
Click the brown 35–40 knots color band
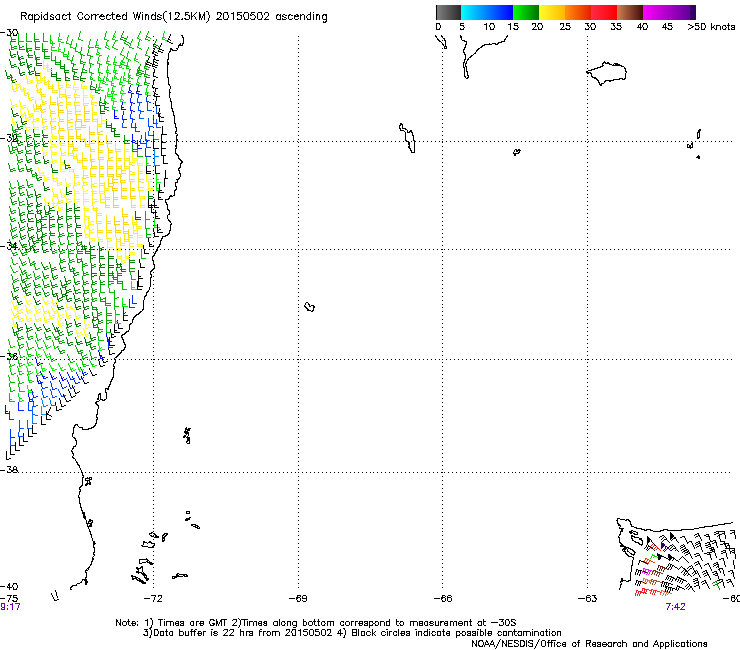tap(630, 12)
